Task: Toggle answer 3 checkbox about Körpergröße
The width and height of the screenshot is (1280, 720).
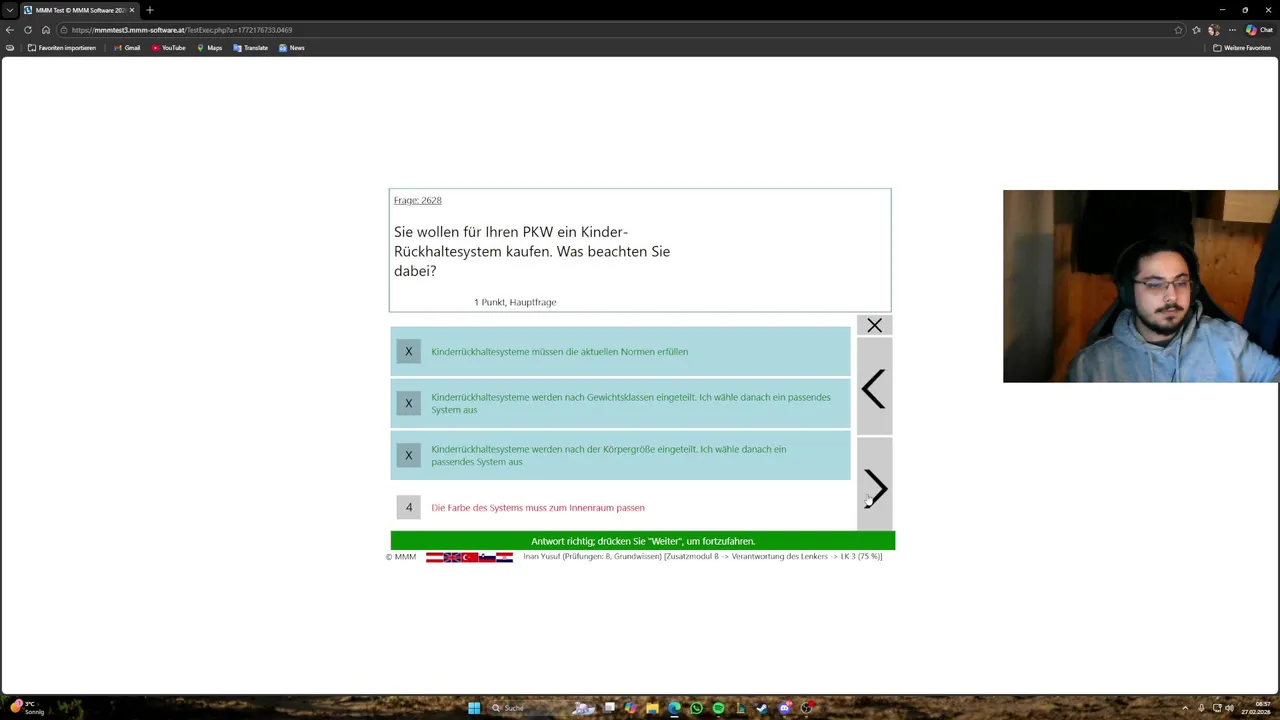Action: 408,455
